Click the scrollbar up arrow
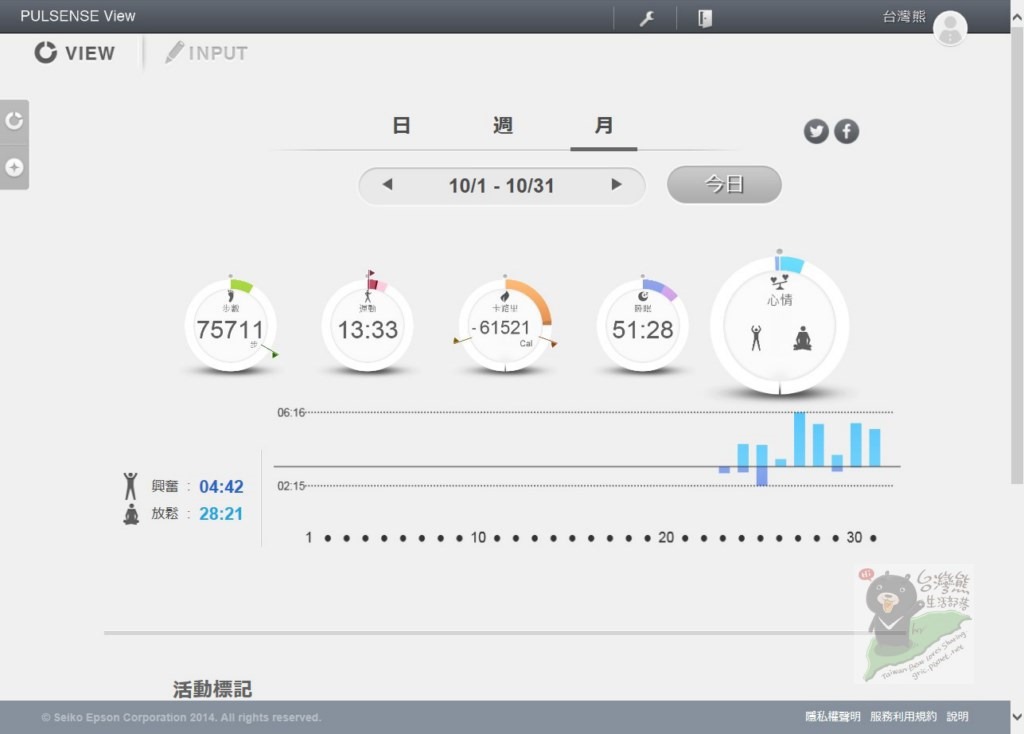 click(1017, 18)
